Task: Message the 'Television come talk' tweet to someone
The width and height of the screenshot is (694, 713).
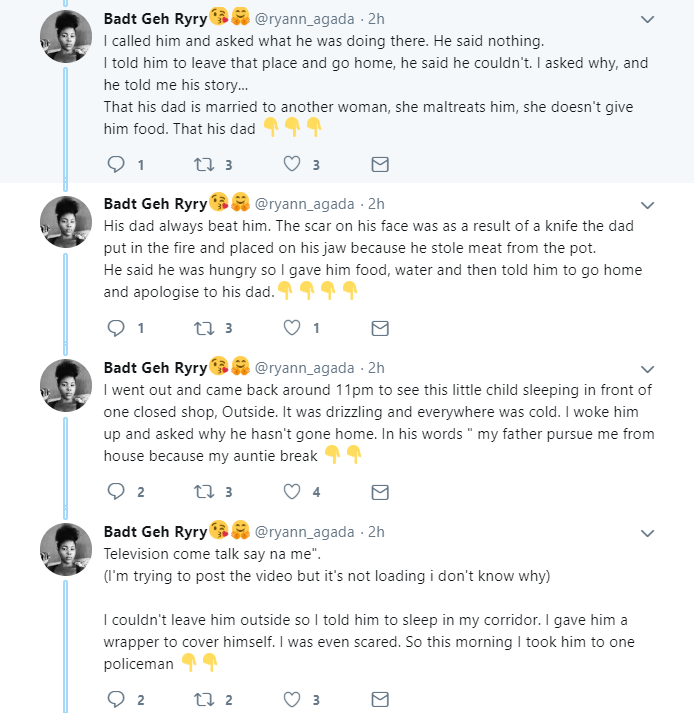Action: pyautogui.click(x=380, y=700)
